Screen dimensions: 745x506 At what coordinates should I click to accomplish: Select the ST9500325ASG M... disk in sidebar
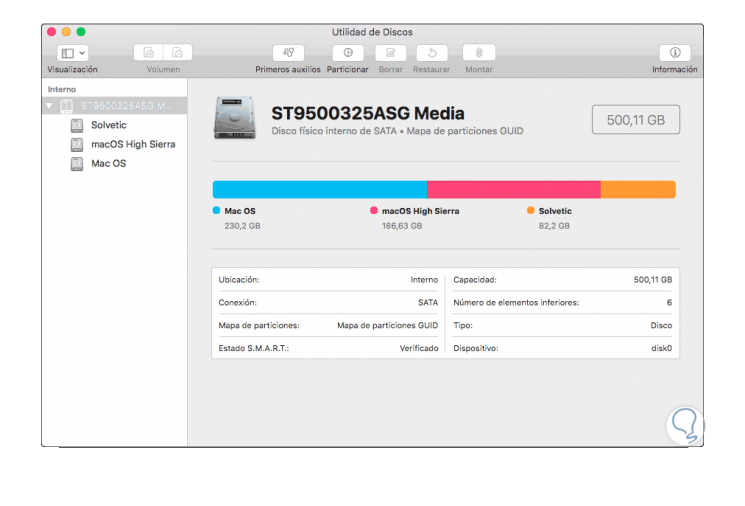[115, 105]
